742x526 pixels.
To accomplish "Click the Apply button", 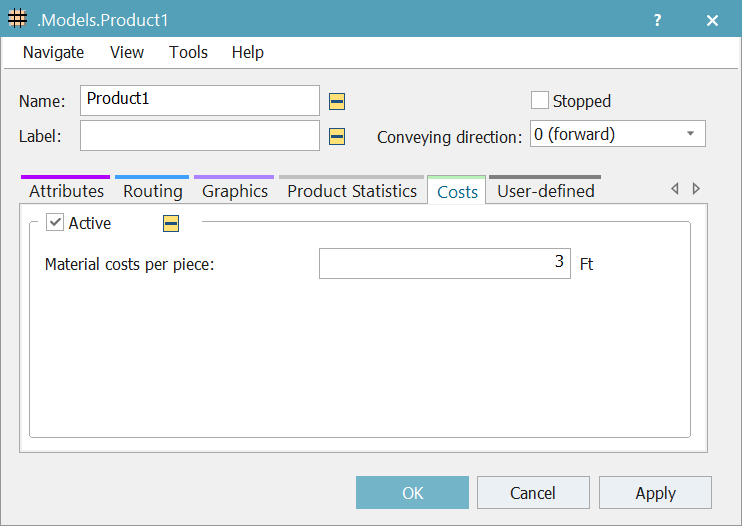I will 655,493.
